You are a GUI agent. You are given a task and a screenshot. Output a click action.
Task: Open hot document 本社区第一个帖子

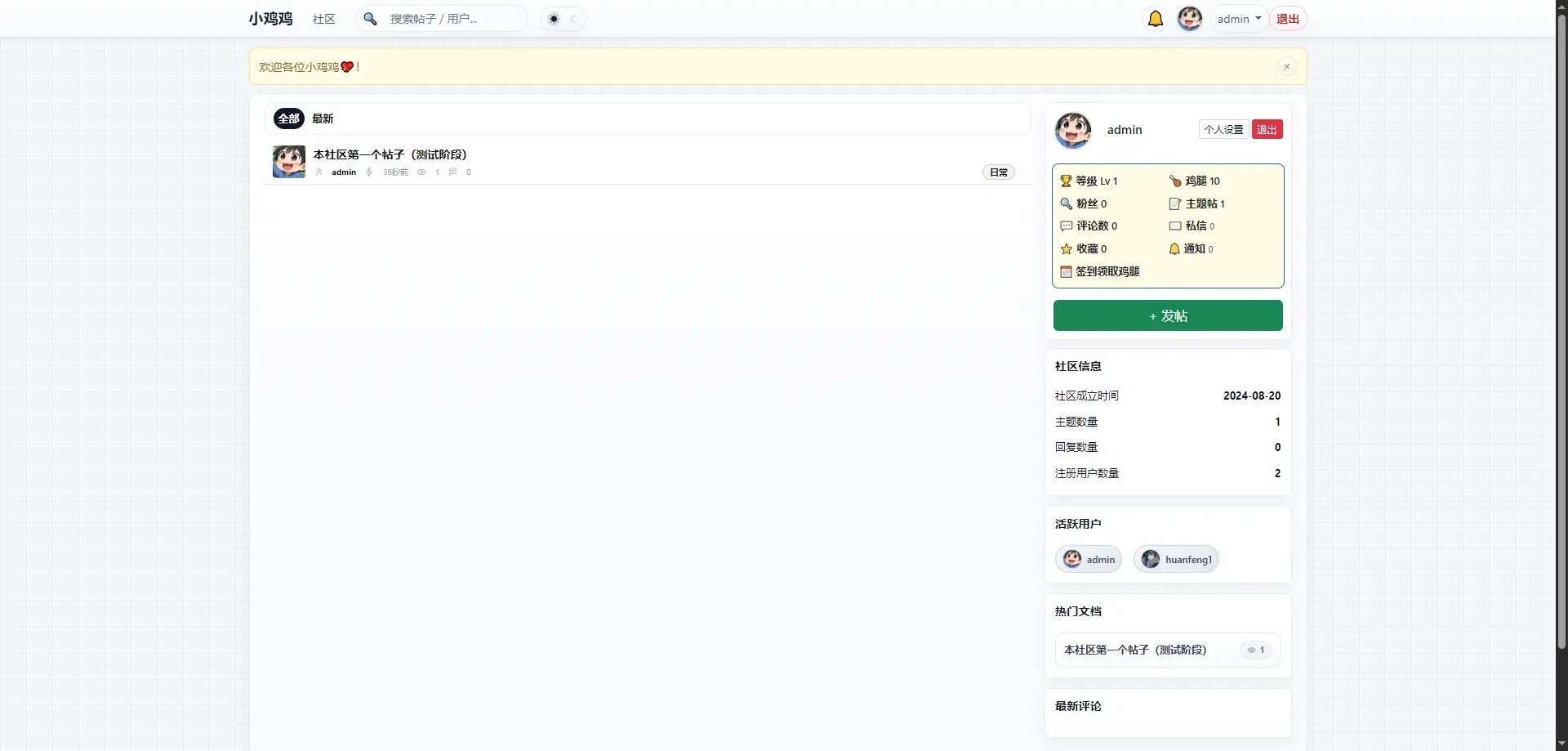click(x=1135, y=650)
